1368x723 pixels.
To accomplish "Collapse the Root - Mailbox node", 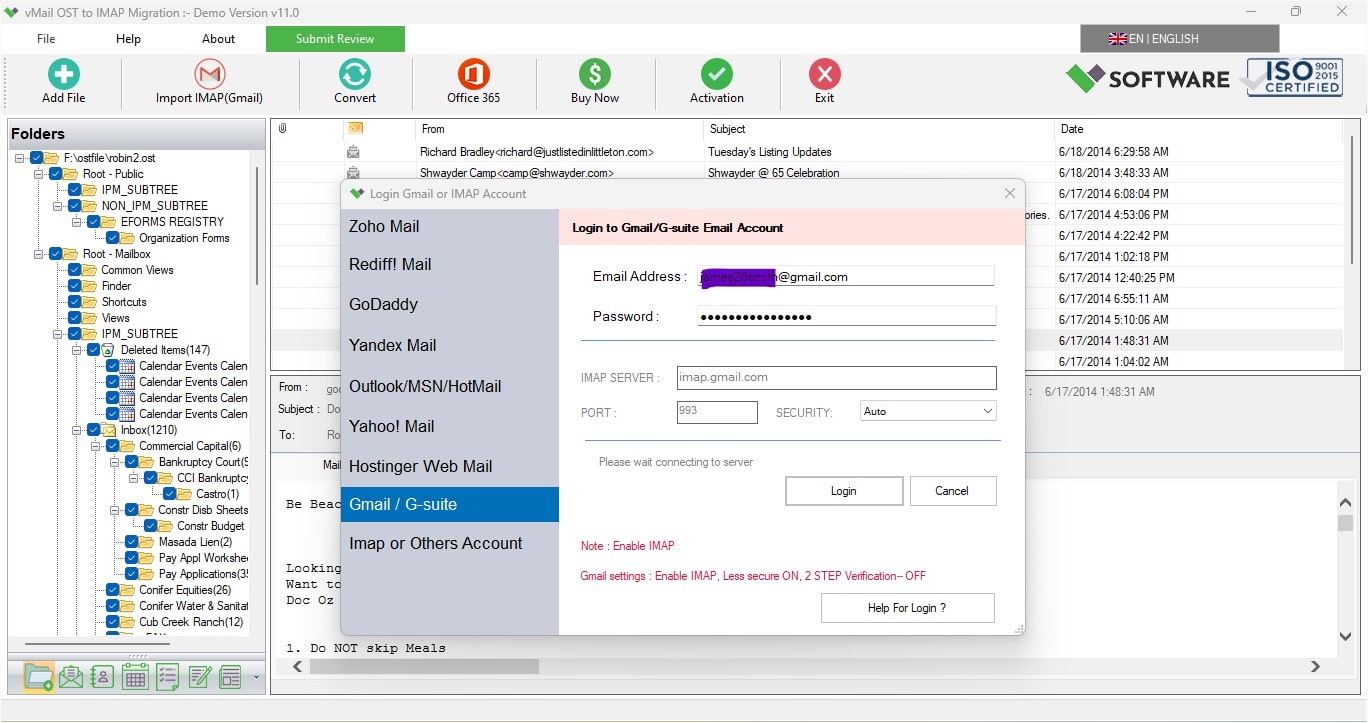I will tap(39, 254).
